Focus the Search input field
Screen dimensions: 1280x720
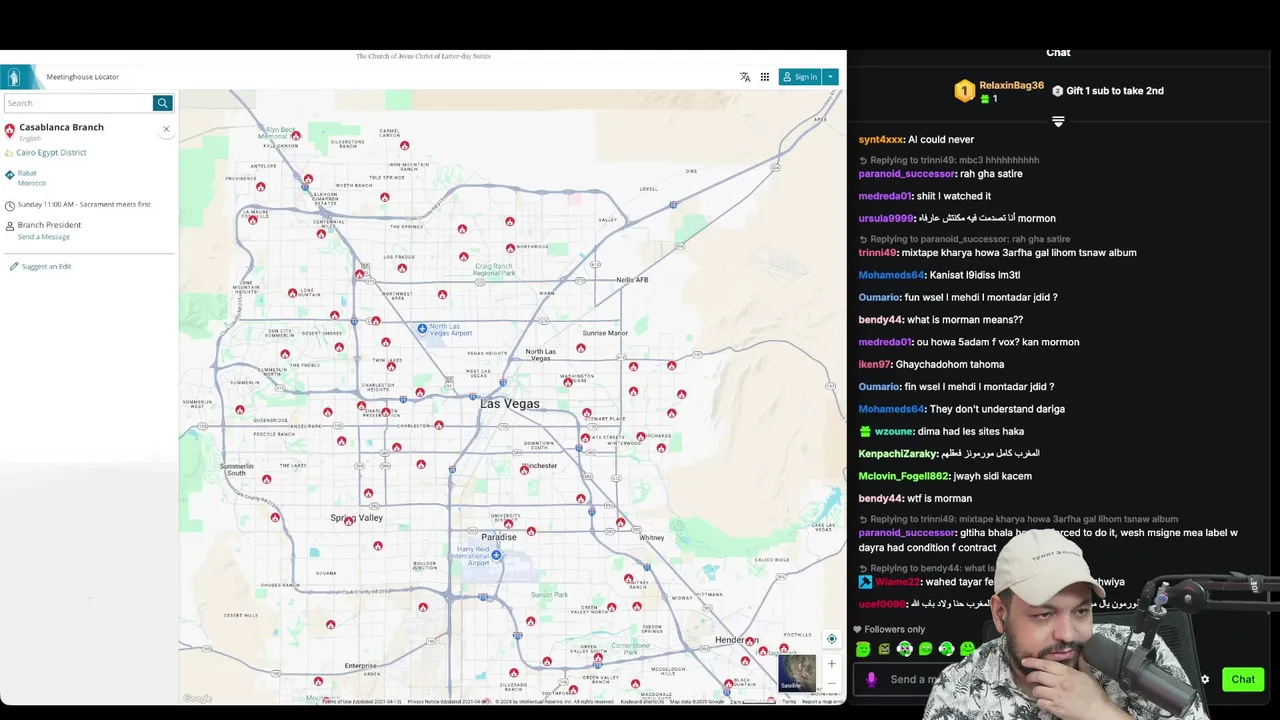coord(78,103)
